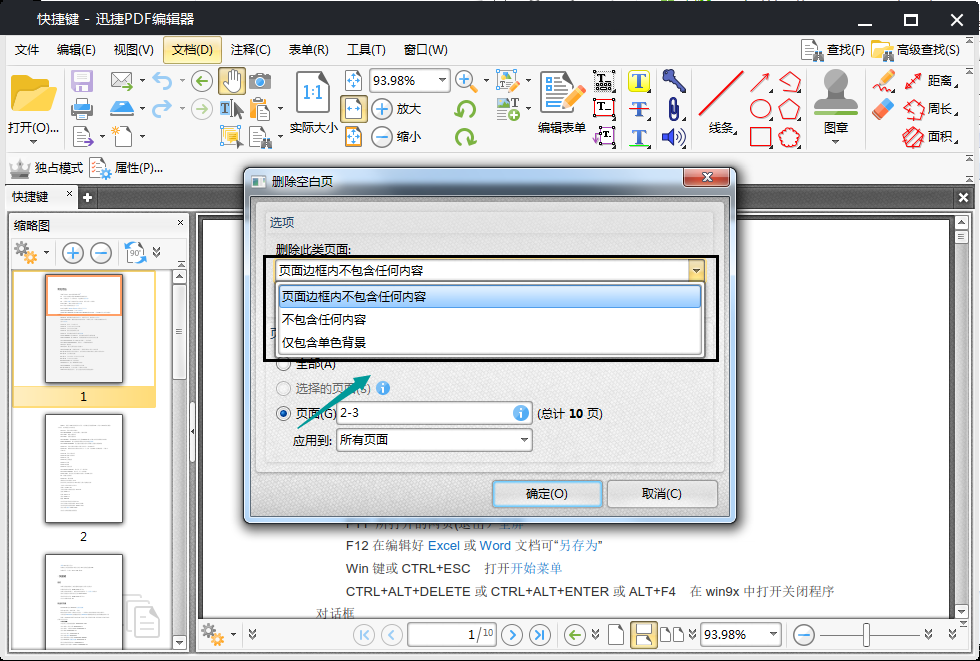980x661 pixels.
Task: Click the Save floppy disk icon
Action: pos(82,81)
